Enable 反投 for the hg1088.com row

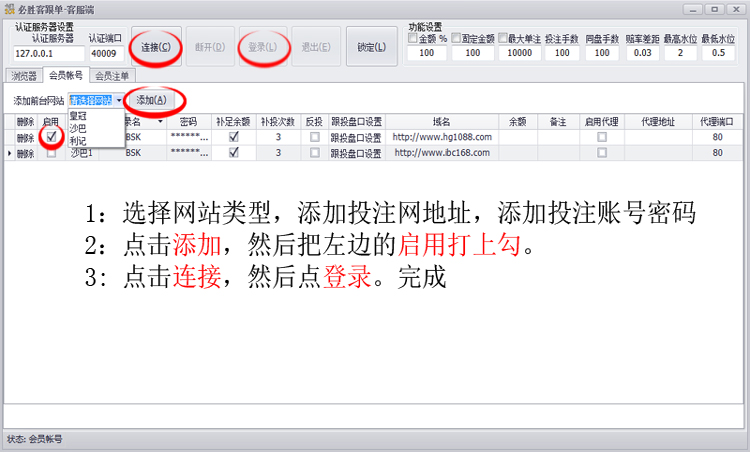click(x=314, y=137)
